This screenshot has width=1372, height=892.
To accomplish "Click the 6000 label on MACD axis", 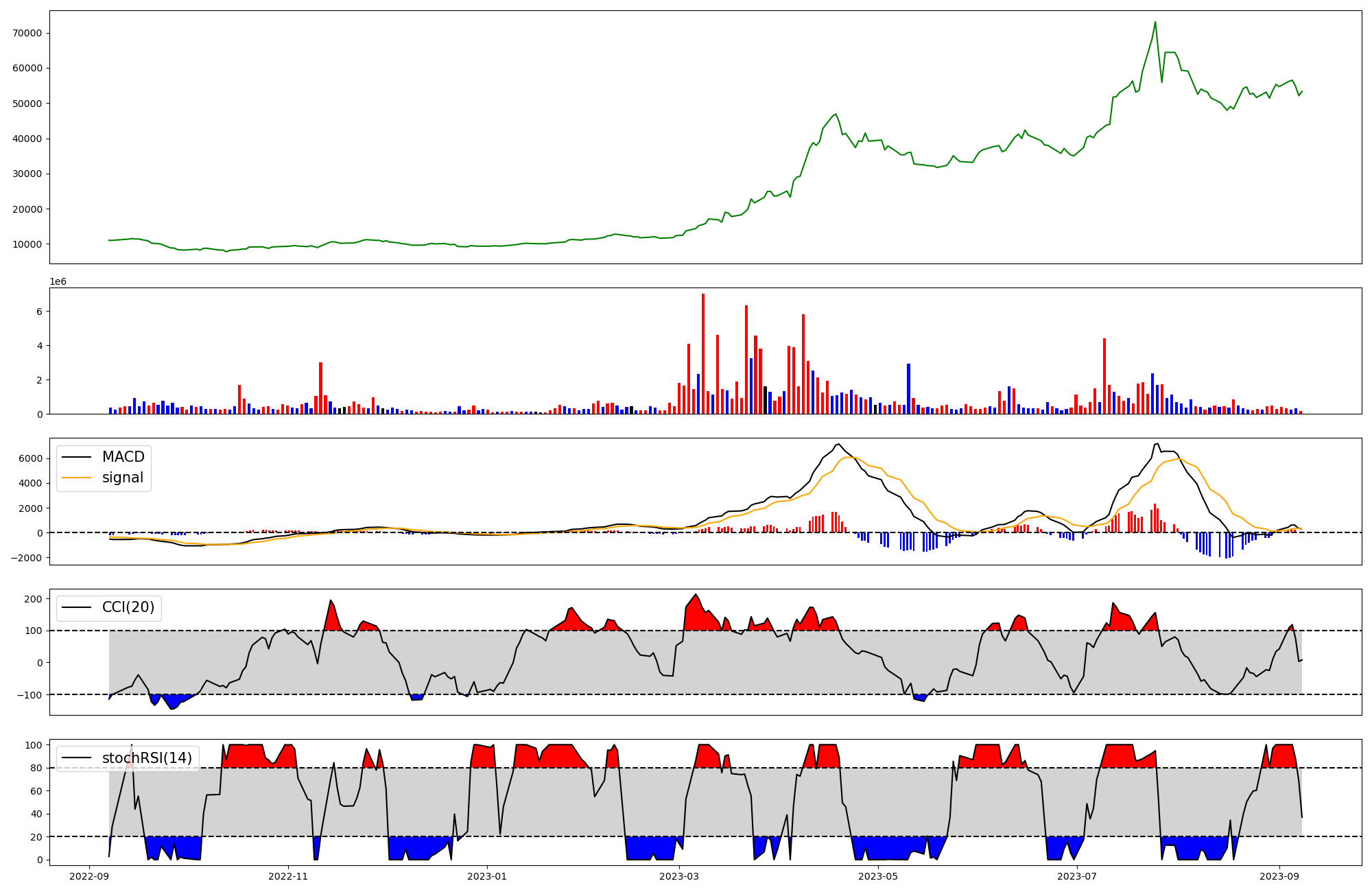I will (32, 458).
